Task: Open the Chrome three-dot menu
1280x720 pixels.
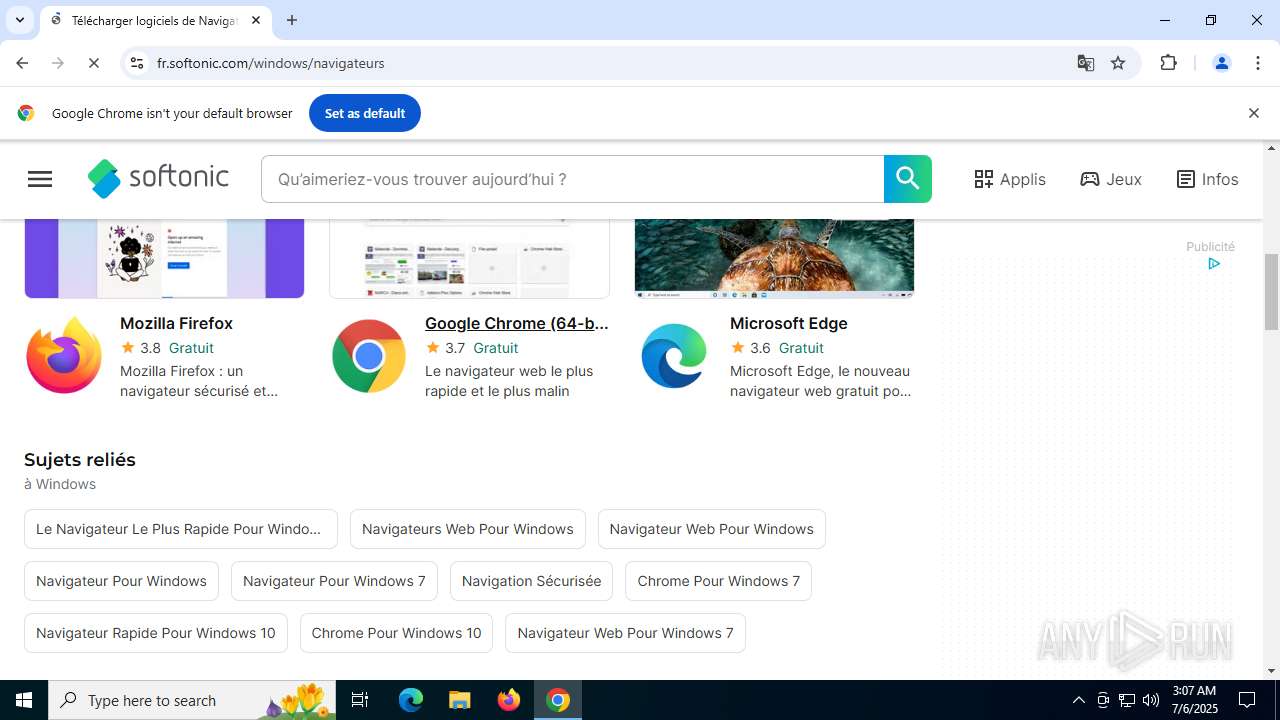Action: (1257, 63)
